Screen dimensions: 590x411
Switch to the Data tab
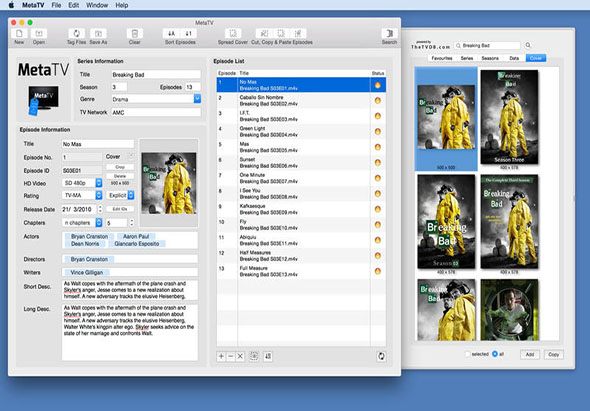point(514,58)
